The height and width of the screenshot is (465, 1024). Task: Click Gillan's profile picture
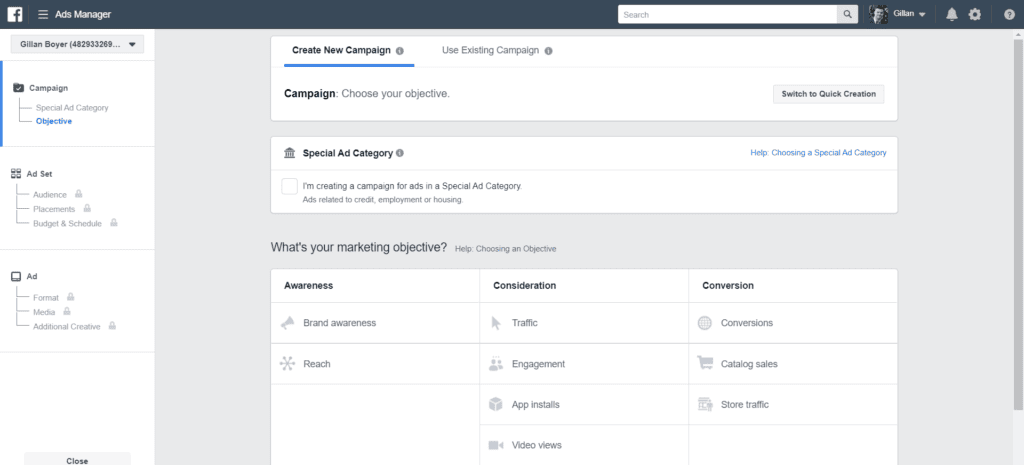click(878, 14)
